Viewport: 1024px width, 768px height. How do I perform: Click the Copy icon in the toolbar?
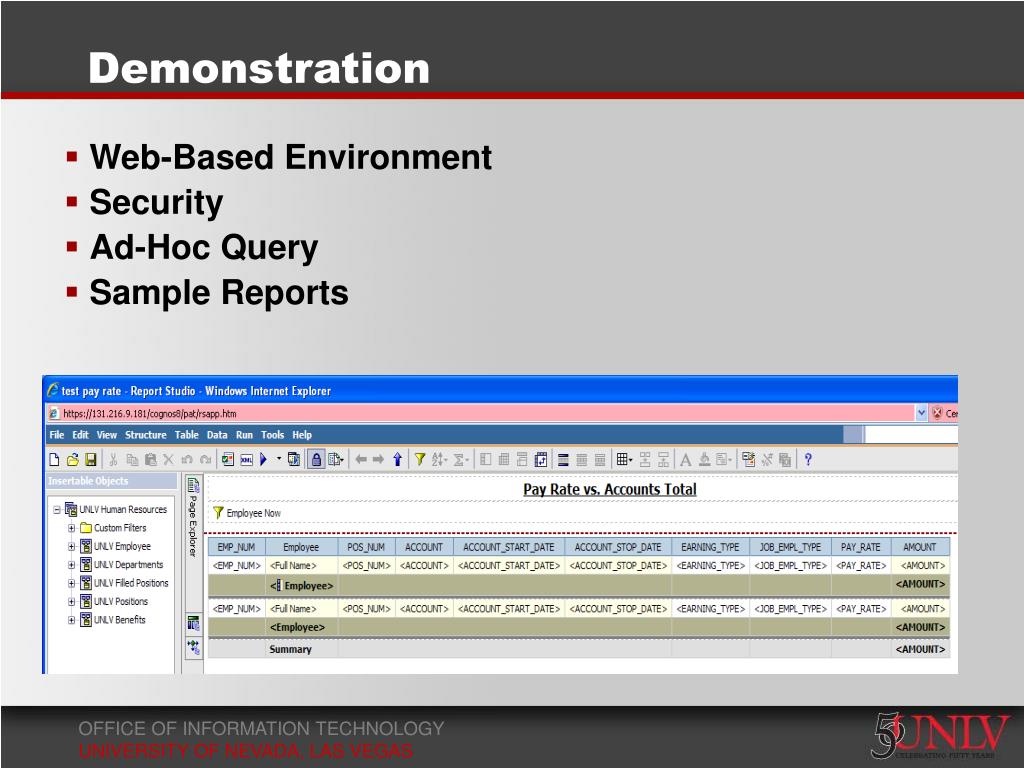tap(132, 460)
